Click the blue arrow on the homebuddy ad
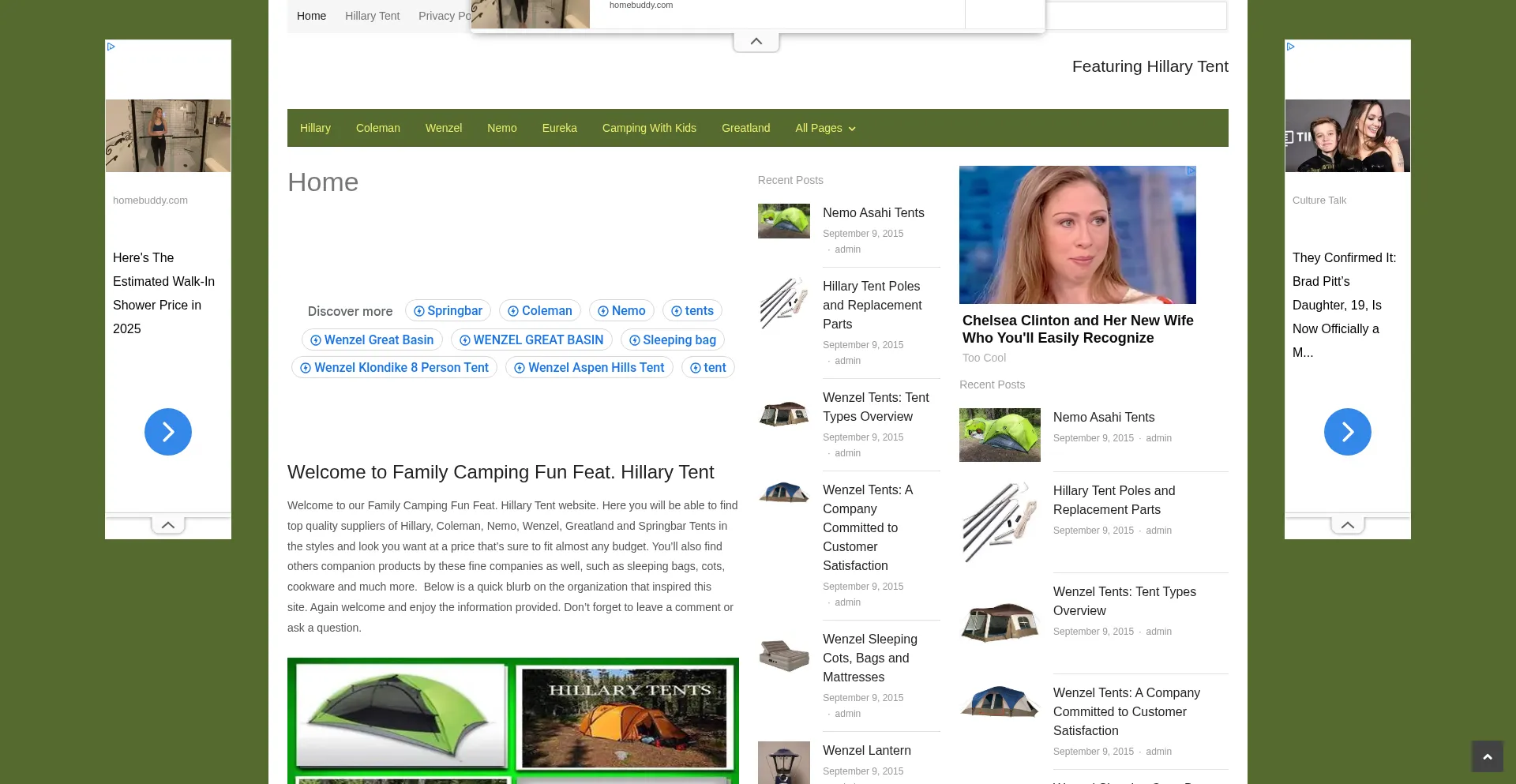 [x=168, y=432]
